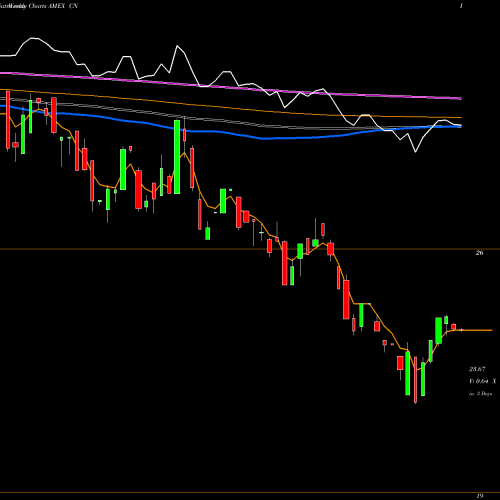The width and height of the screenshot is (500, 500).
Task: Click the value 23.67
Action: (x=477, y=369)
